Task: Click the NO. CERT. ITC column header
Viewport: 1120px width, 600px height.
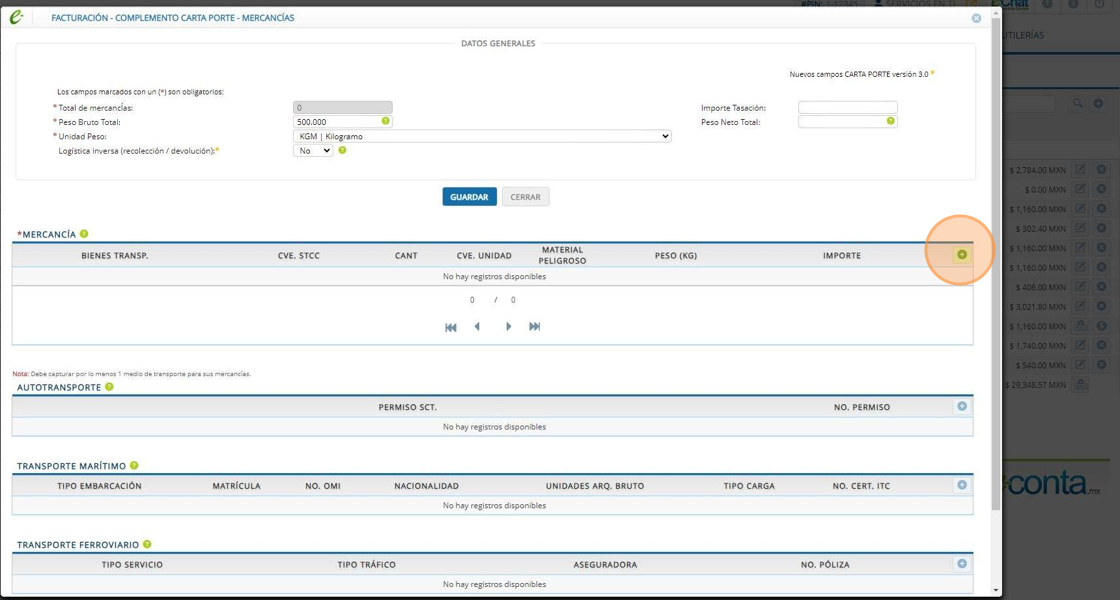Action: [x=861, y=486]
